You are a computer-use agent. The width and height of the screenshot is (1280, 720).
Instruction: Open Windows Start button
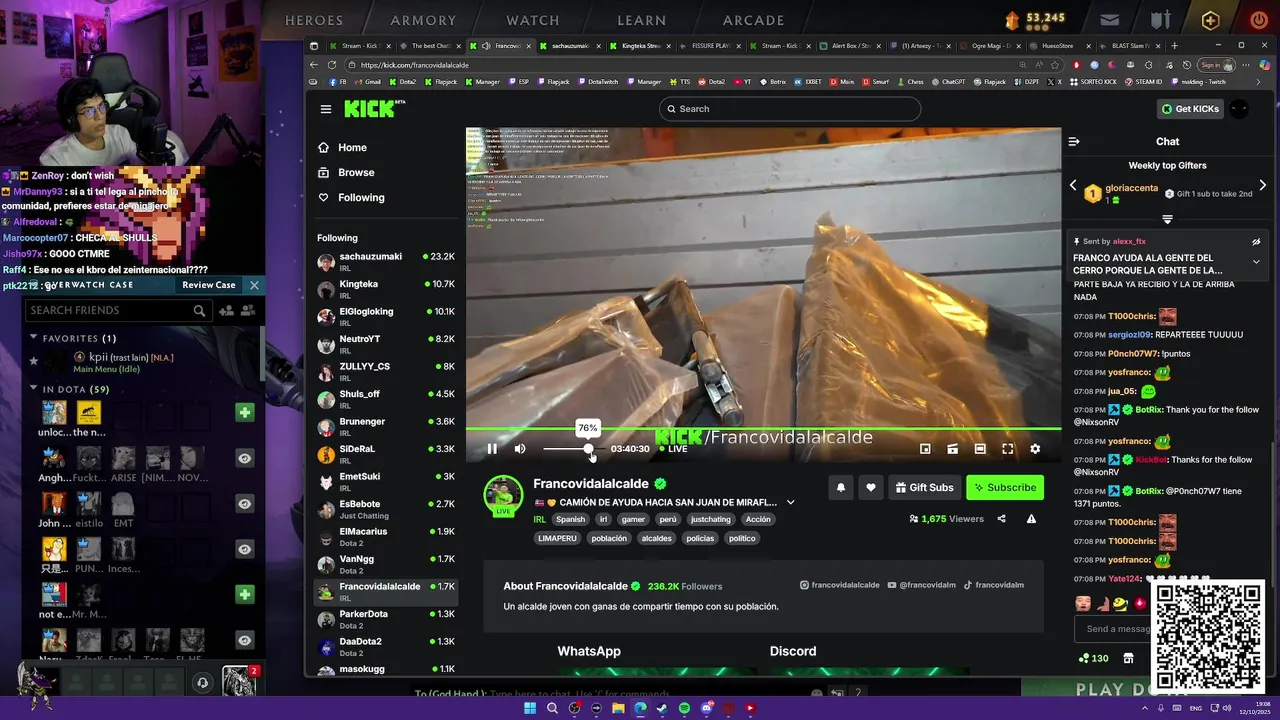[530, 708]
